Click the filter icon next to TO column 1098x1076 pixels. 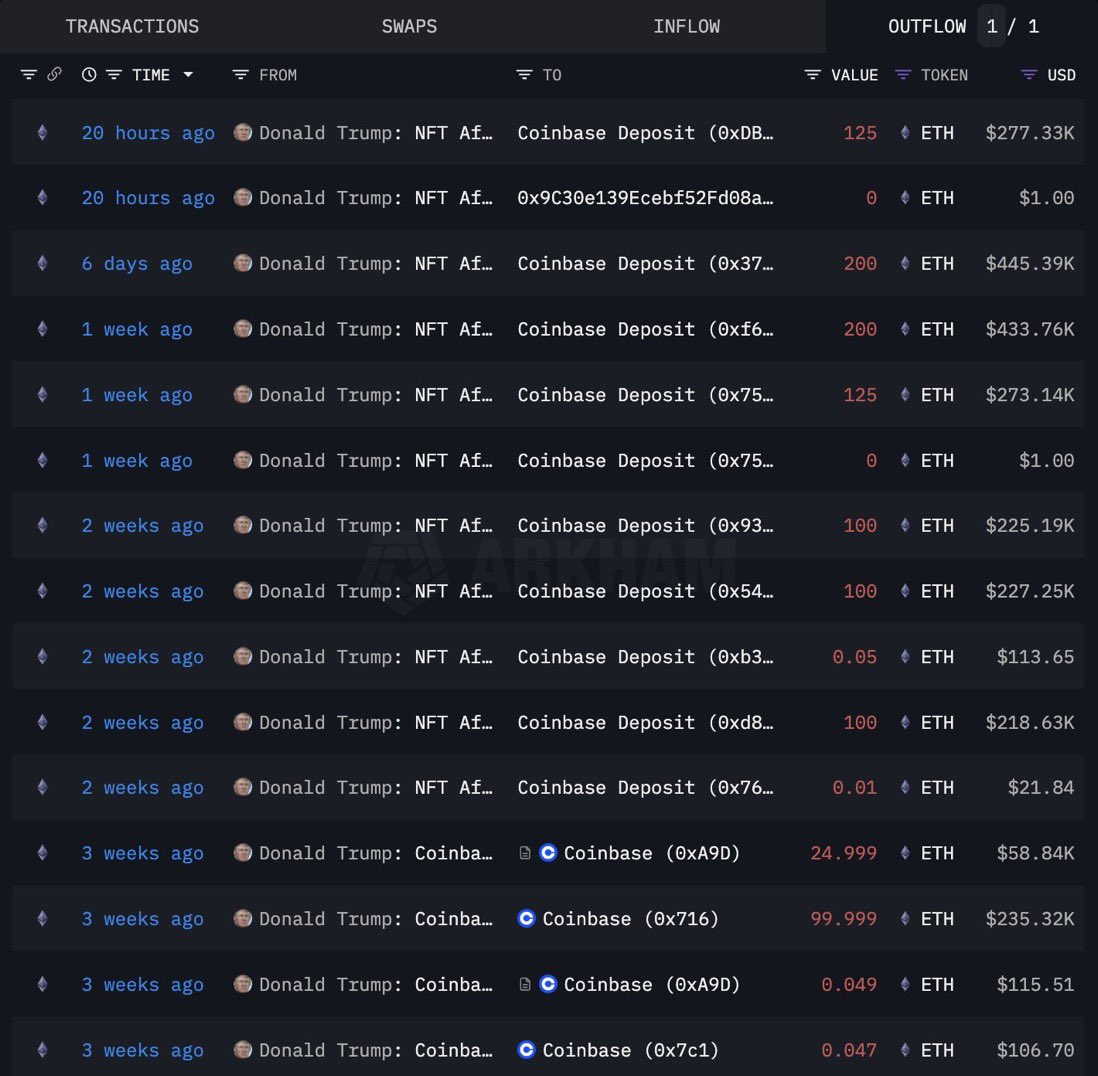point(524,75)
